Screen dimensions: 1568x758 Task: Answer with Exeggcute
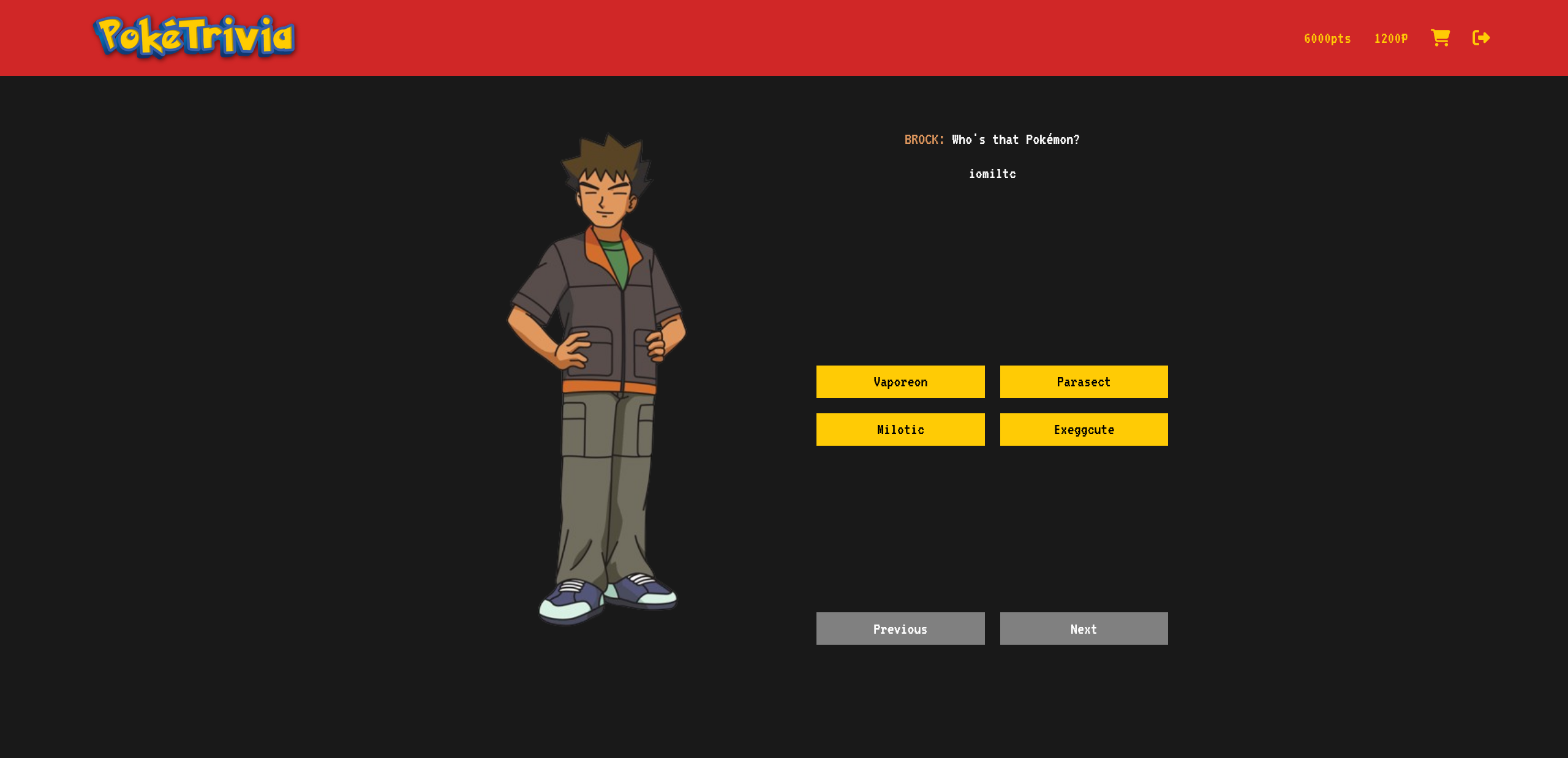[1083, 429]
